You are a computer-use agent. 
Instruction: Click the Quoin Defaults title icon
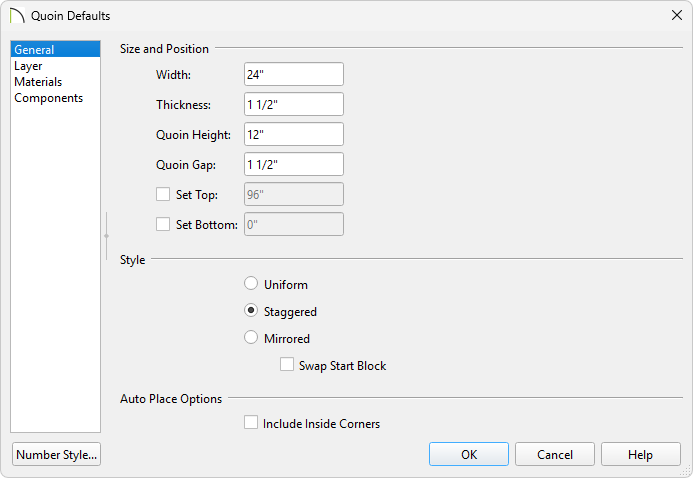(x=17, y=15)
